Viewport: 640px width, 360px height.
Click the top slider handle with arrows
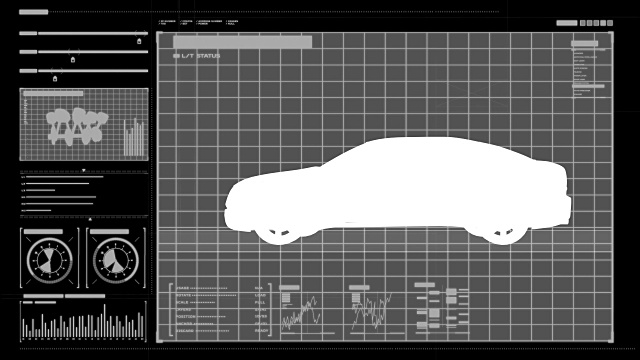pos(141,33)
